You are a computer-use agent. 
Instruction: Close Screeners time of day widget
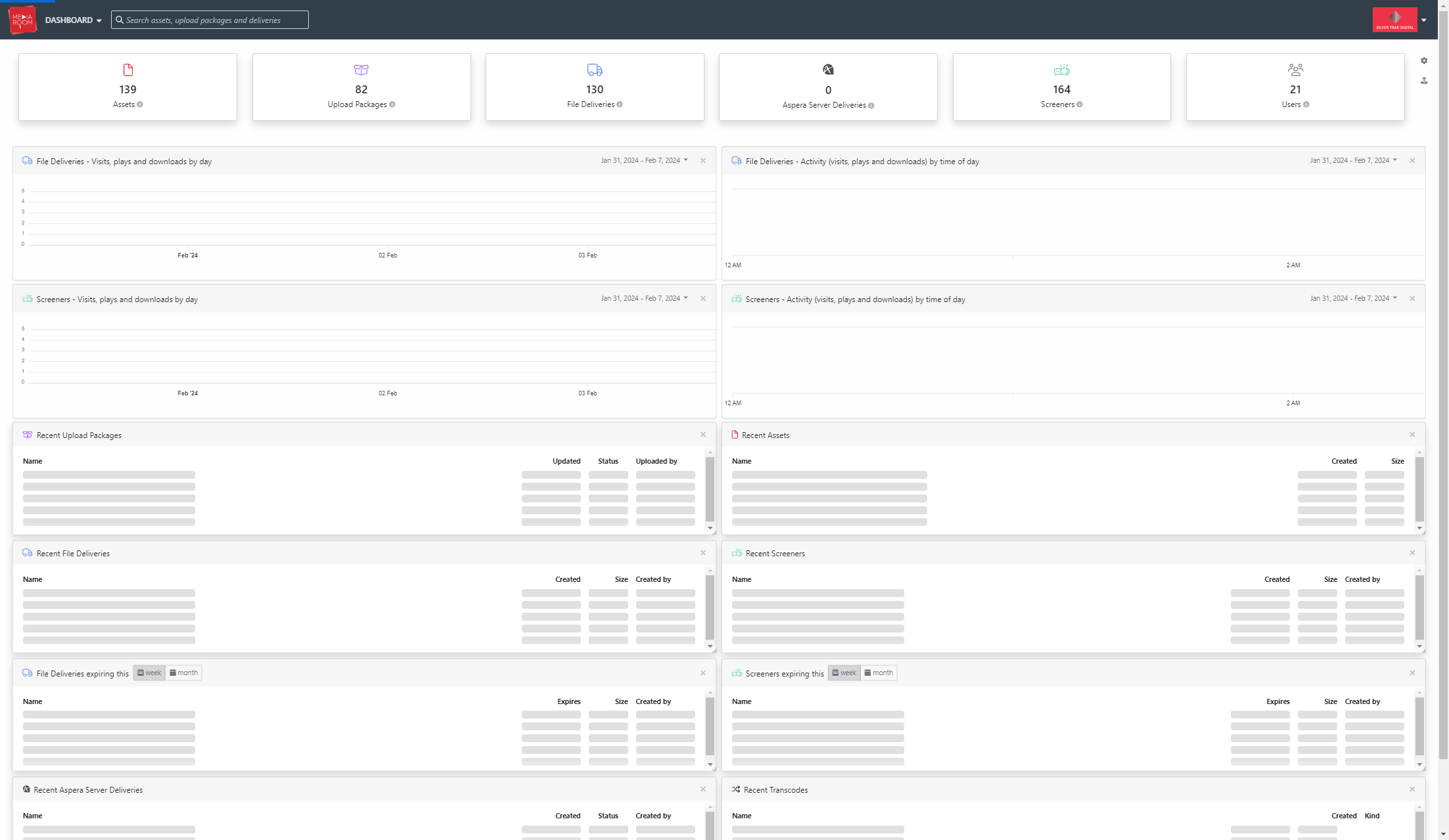click(x=1412, y=298)
